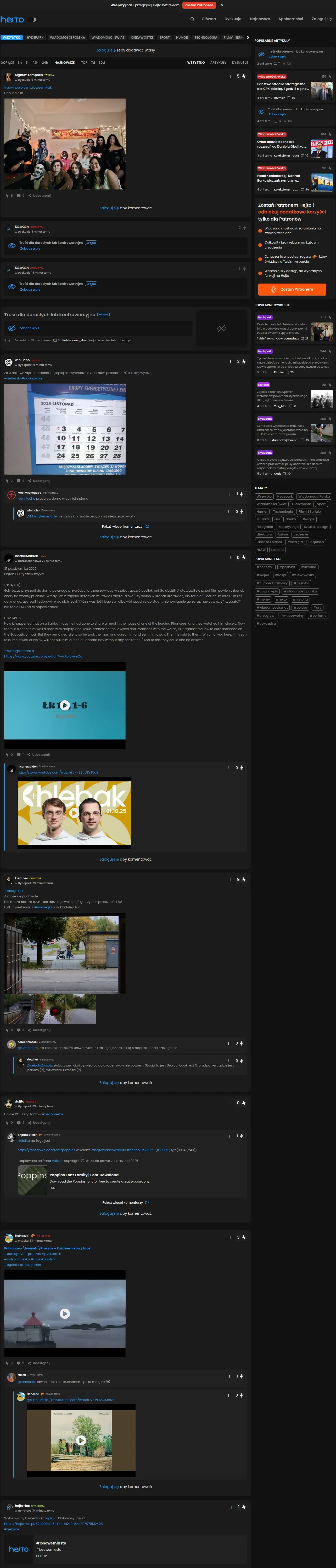Open the #perfumy popular tag
This screenshot has width=336, height=1568.
[x=317, y=615]
